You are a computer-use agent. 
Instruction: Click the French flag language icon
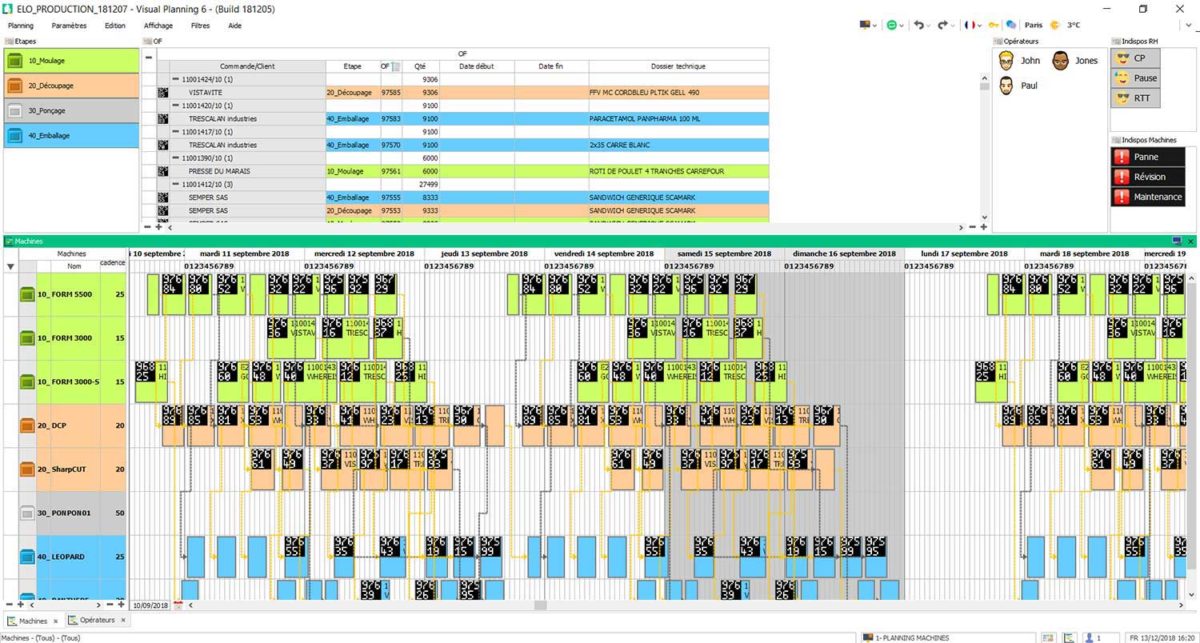[968, 24]
